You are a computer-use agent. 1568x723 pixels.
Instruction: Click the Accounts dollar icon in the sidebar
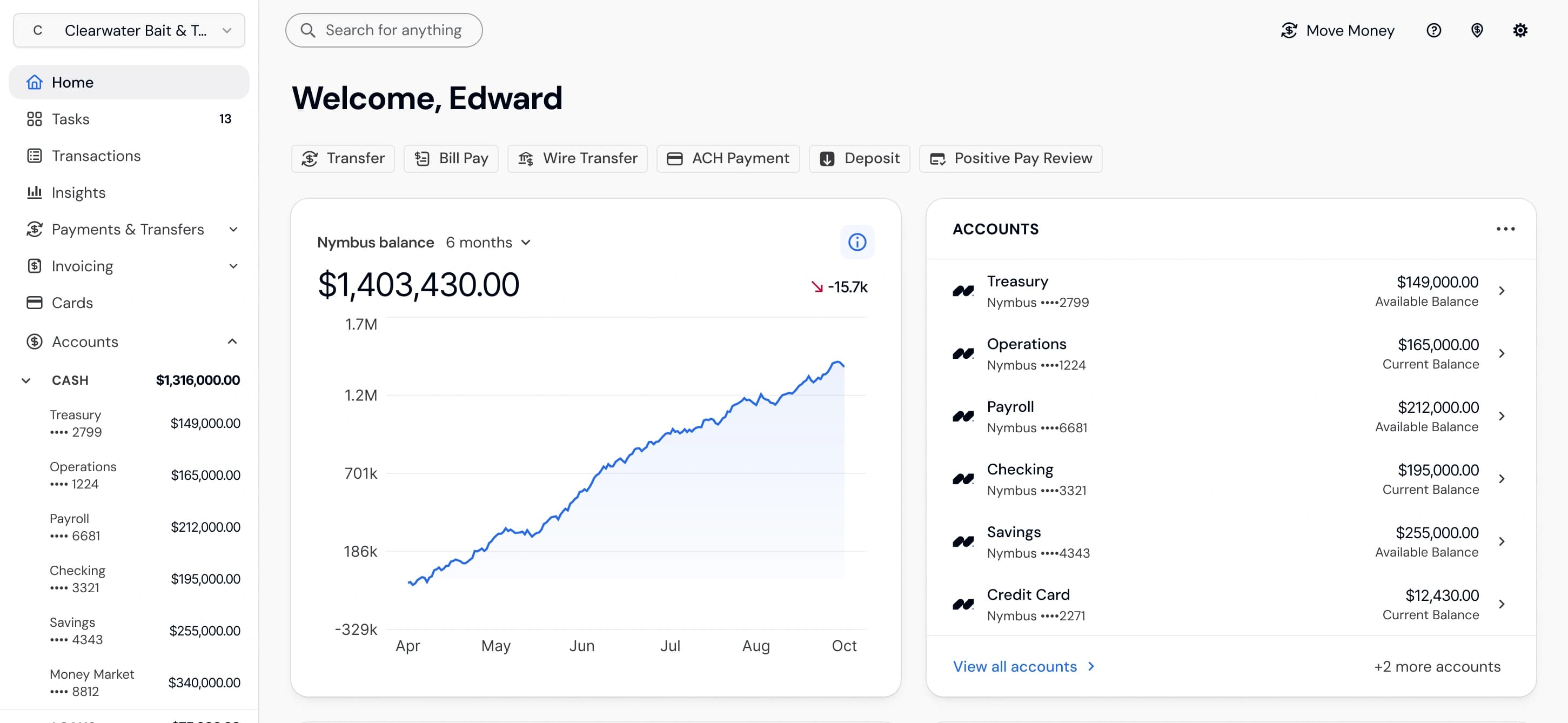point(35,342)
